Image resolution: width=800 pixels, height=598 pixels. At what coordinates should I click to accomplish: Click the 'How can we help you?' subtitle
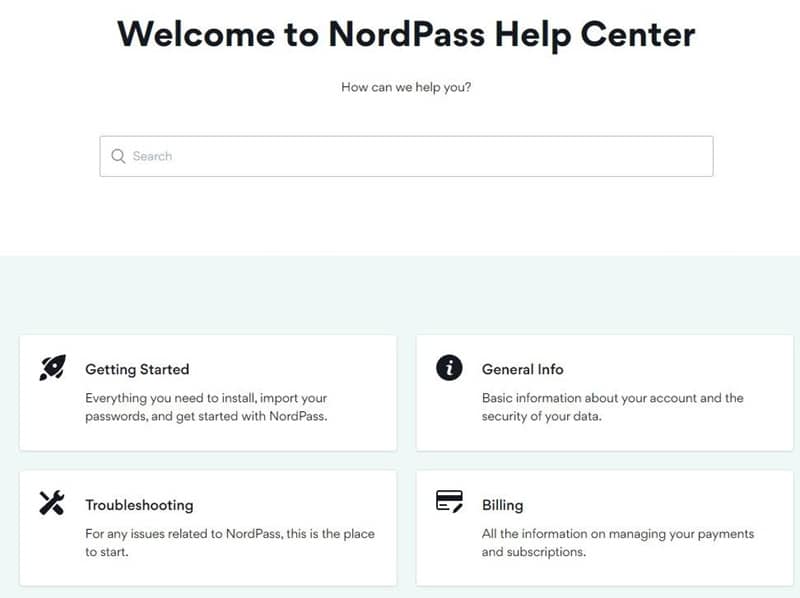(406, 87)
